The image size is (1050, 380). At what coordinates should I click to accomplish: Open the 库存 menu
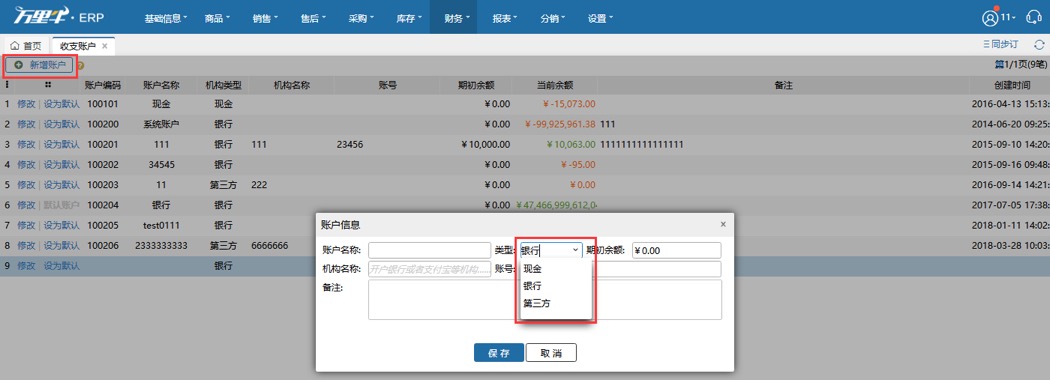(x=409, y=18)
